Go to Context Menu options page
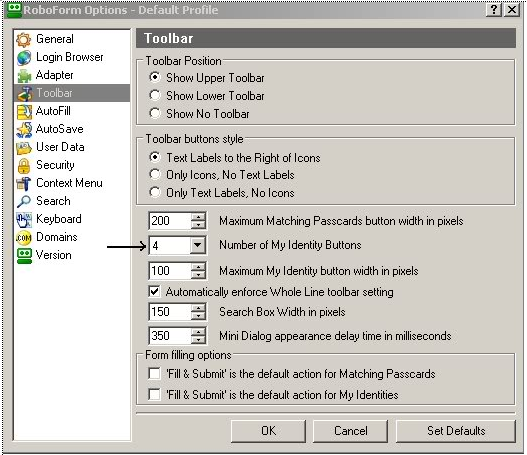 tap(69, 183)
